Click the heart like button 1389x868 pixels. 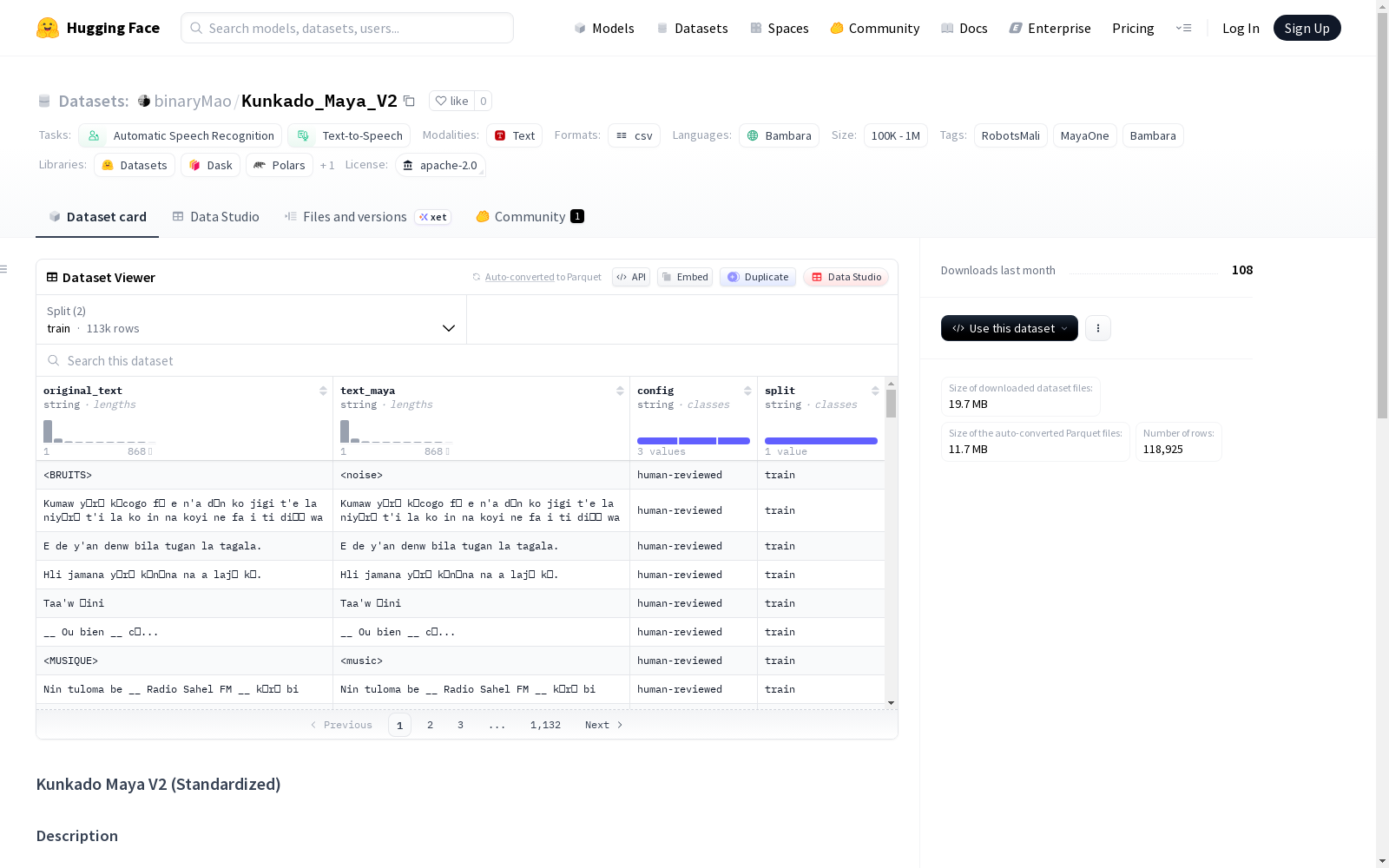click(x=451, y=101)
